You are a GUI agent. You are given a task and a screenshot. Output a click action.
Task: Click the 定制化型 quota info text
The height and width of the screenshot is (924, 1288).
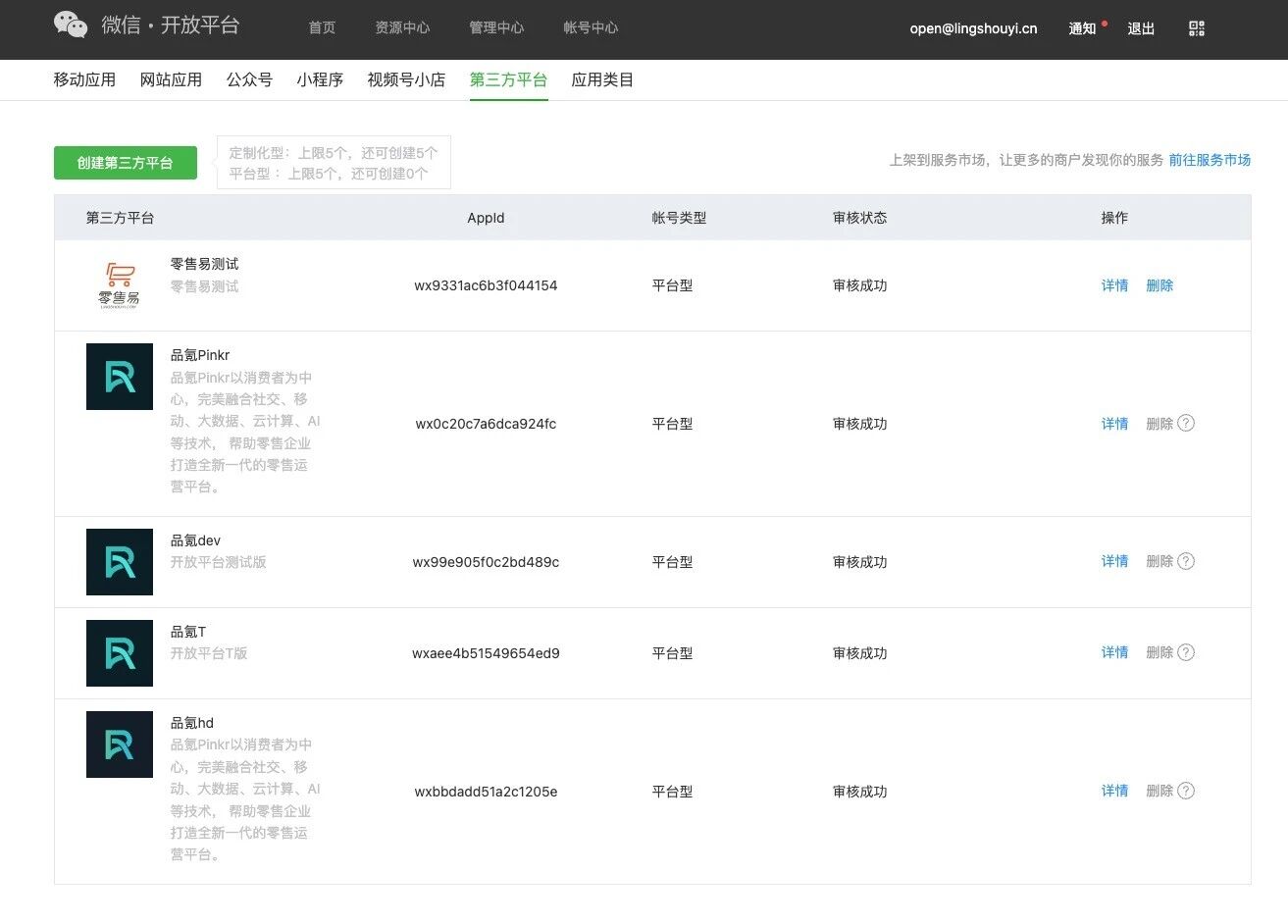click(334, 153)
